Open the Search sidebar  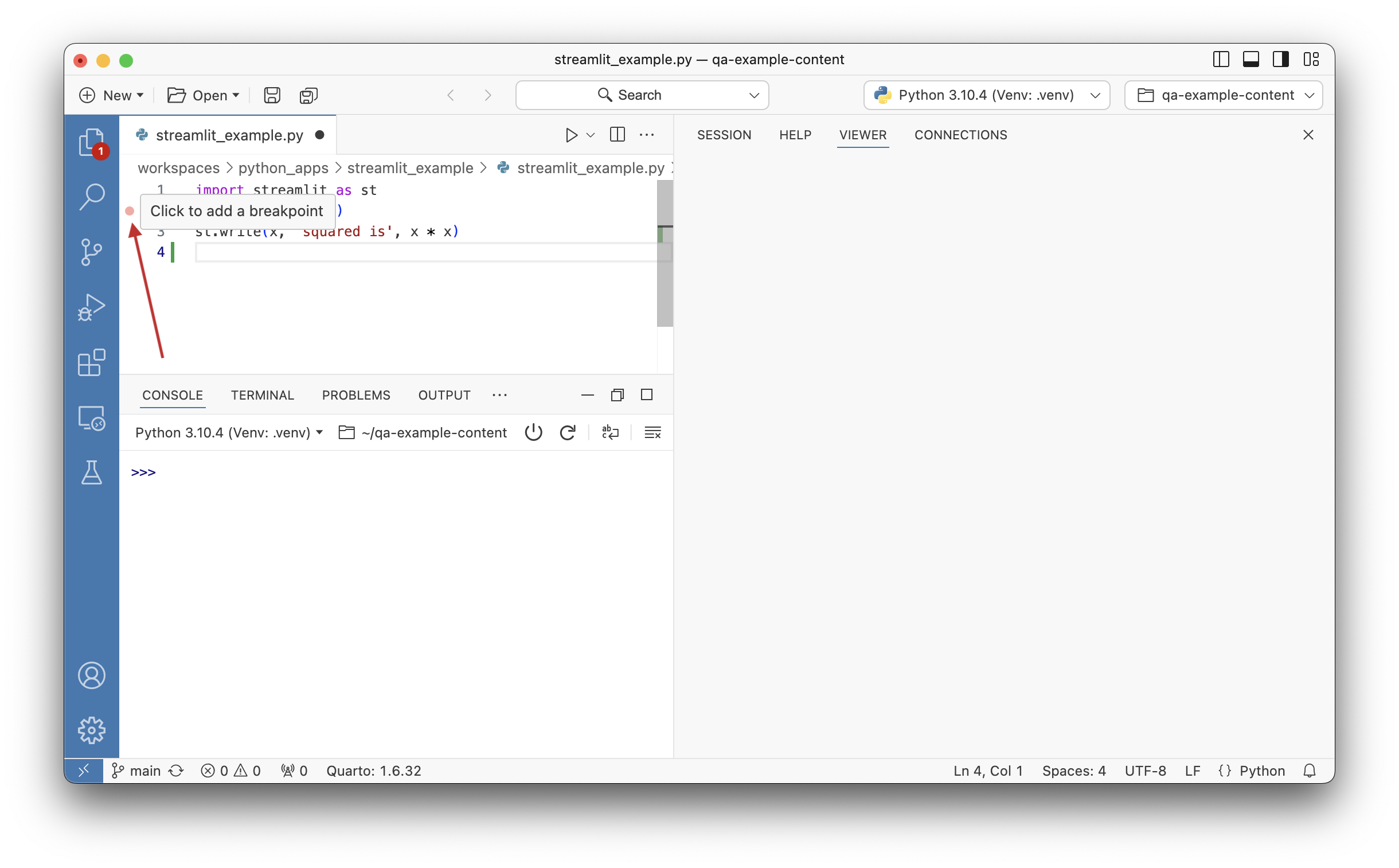click(x=92, y=197)
